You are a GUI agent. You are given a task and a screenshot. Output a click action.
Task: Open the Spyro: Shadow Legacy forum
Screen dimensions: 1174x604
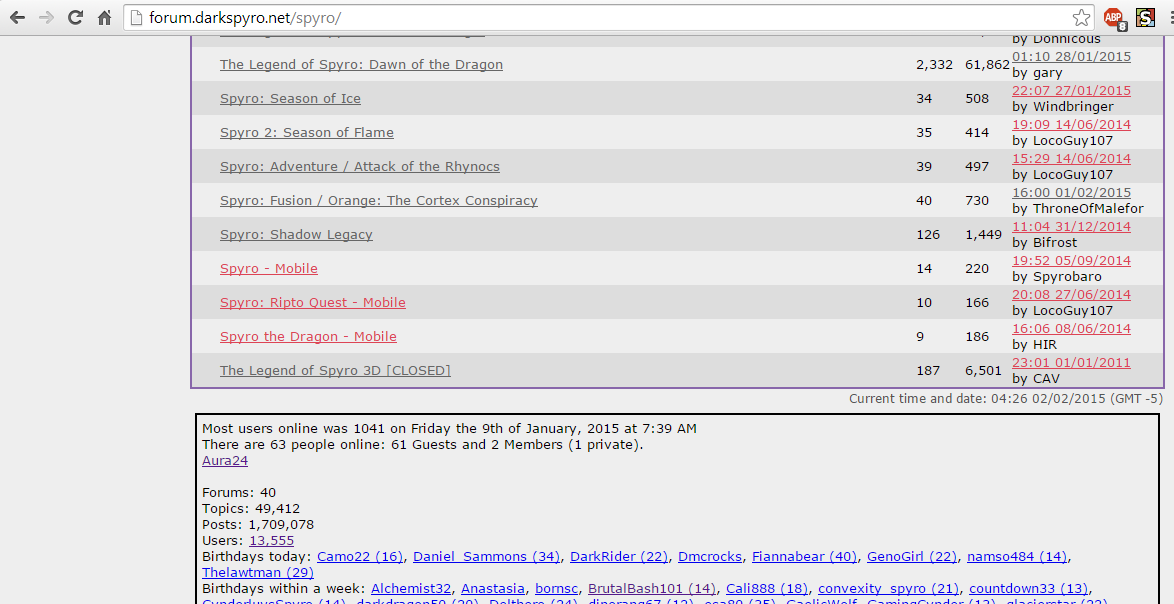click(296, 235)
